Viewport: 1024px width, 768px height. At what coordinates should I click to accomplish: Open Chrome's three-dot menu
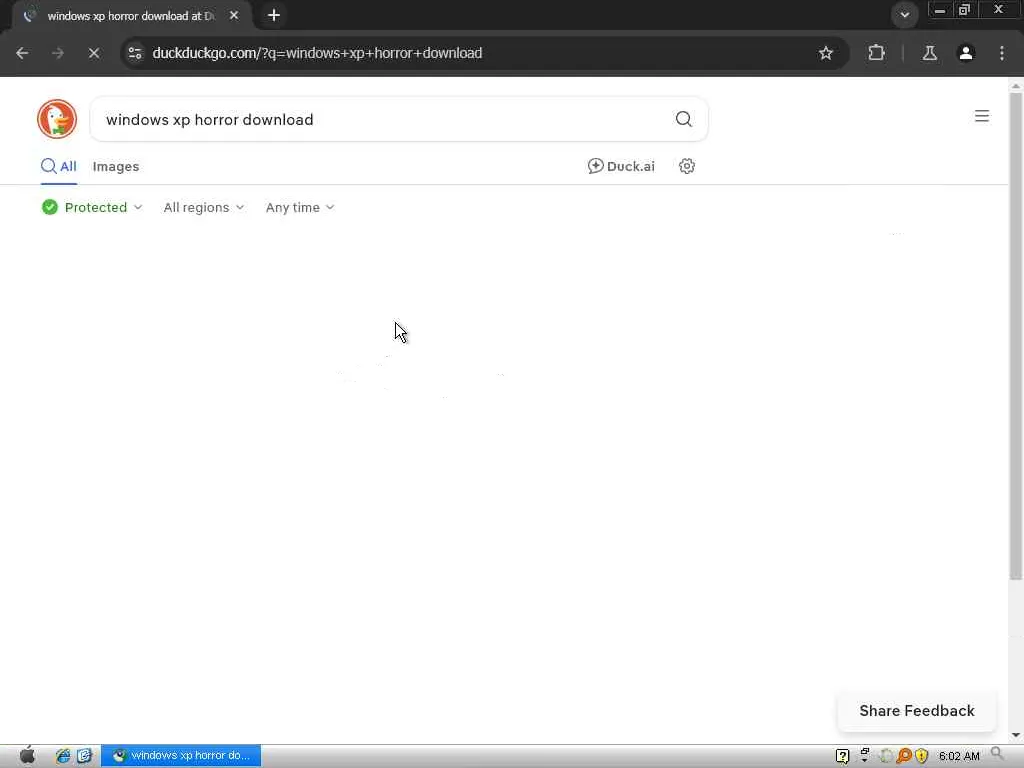coord(1002,53)
